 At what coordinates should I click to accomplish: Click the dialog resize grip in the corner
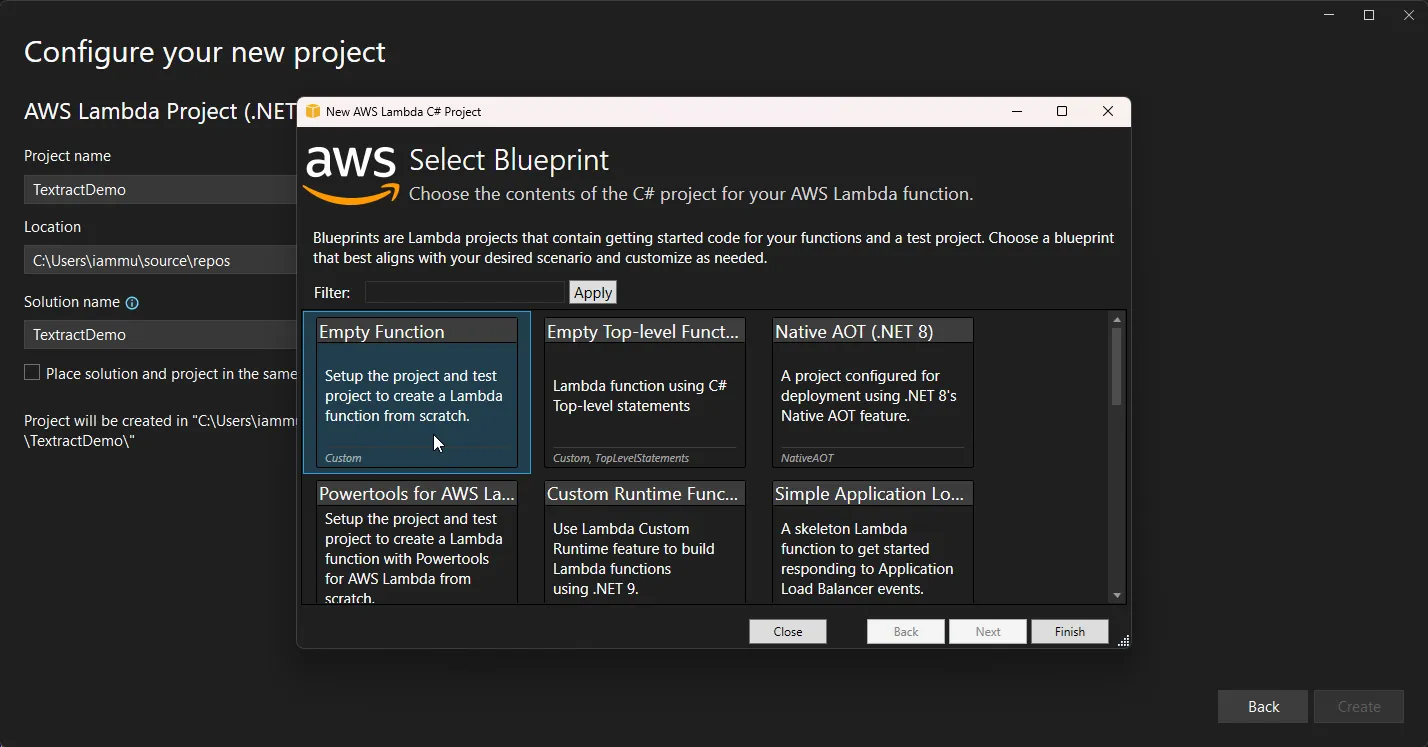1123,641
